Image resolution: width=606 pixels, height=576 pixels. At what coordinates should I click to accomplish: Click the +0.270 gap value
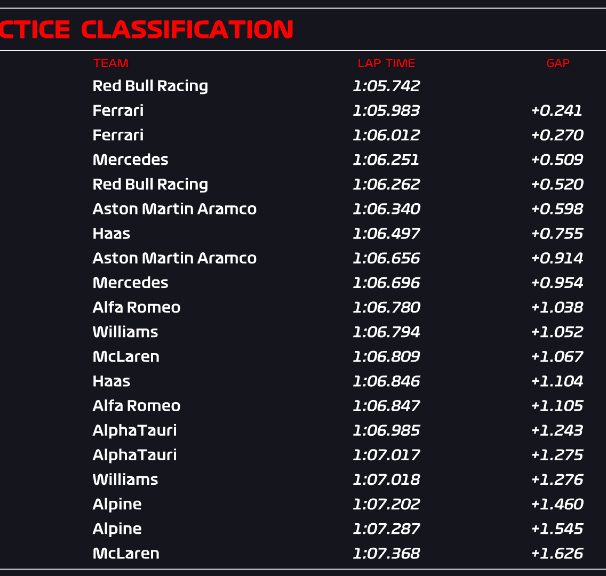(x=557, y=135)
